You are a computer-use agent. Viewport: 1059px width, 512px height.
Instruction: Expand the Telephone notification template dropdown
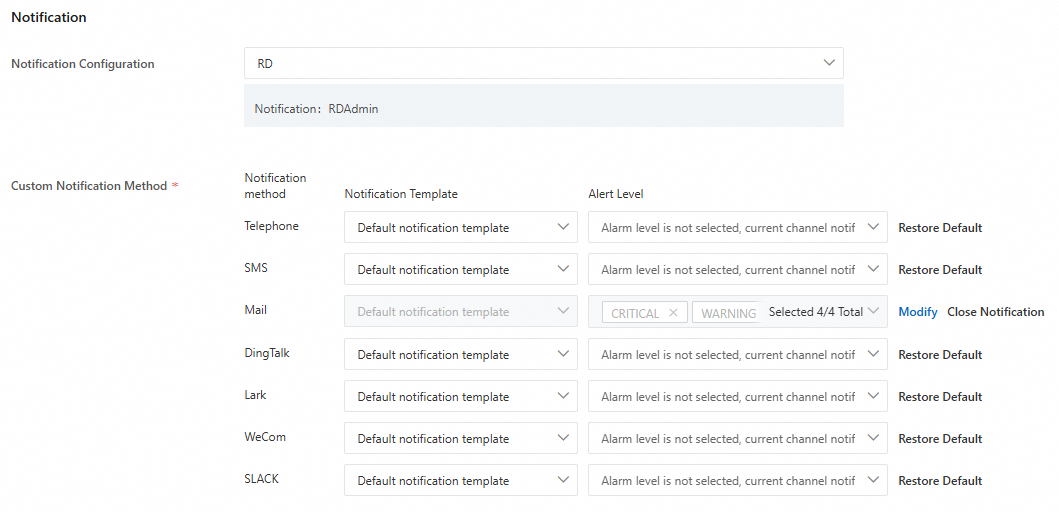tap(460, 228)
